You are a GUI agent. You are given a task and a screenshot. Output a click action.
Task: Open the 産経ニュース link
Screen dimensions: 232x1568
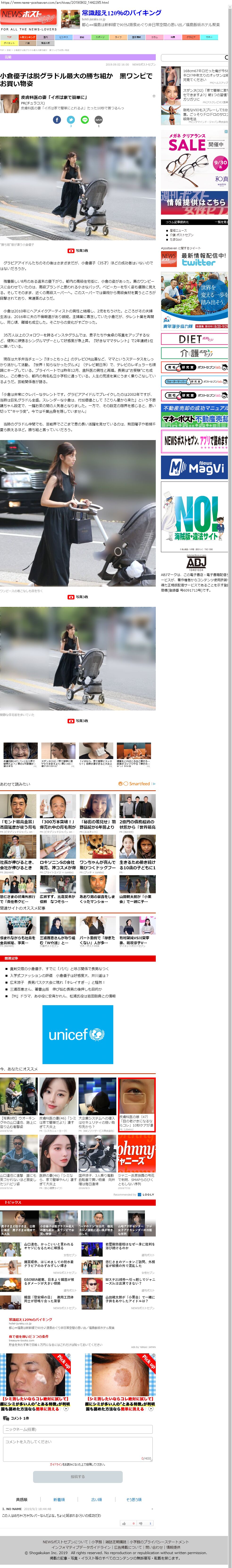[x=178, y=231]
